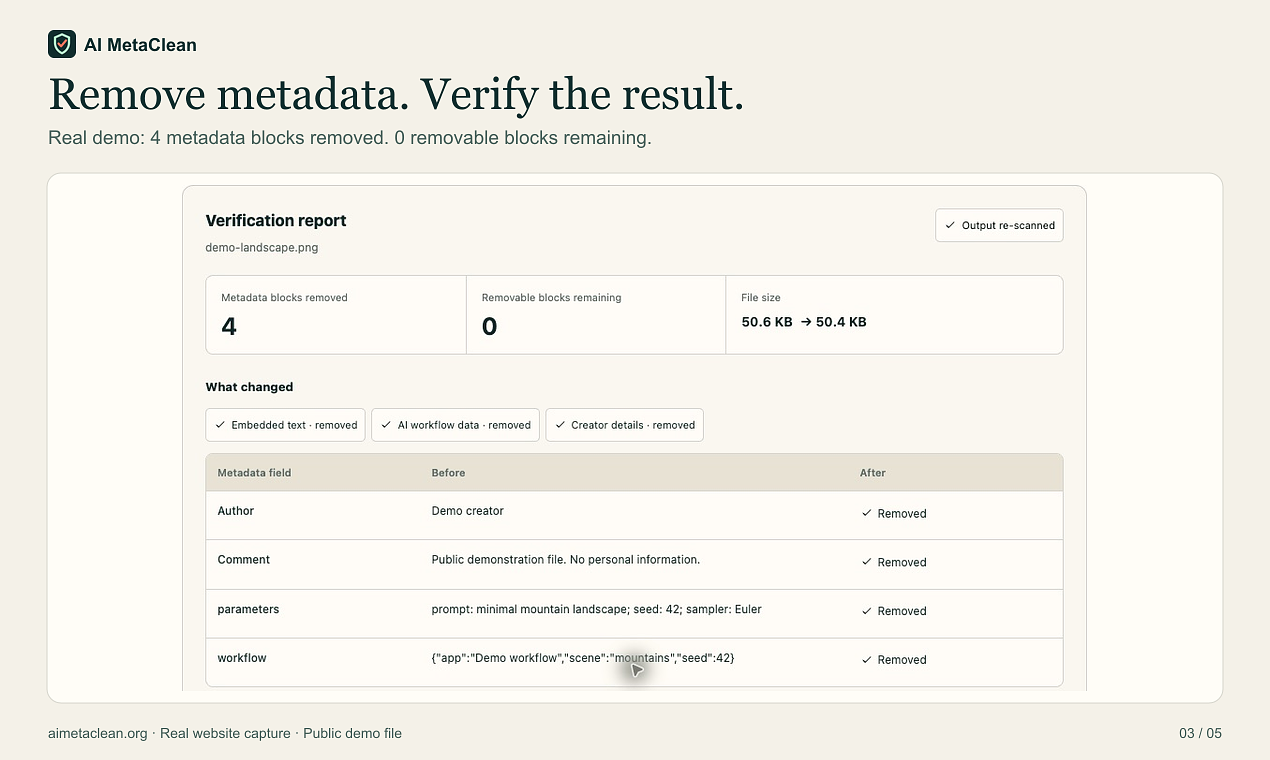The height and width of the screenshot is (760, 1270).
Task: Click the 03 / 05 slide counter
Action: coord(1200,733)
